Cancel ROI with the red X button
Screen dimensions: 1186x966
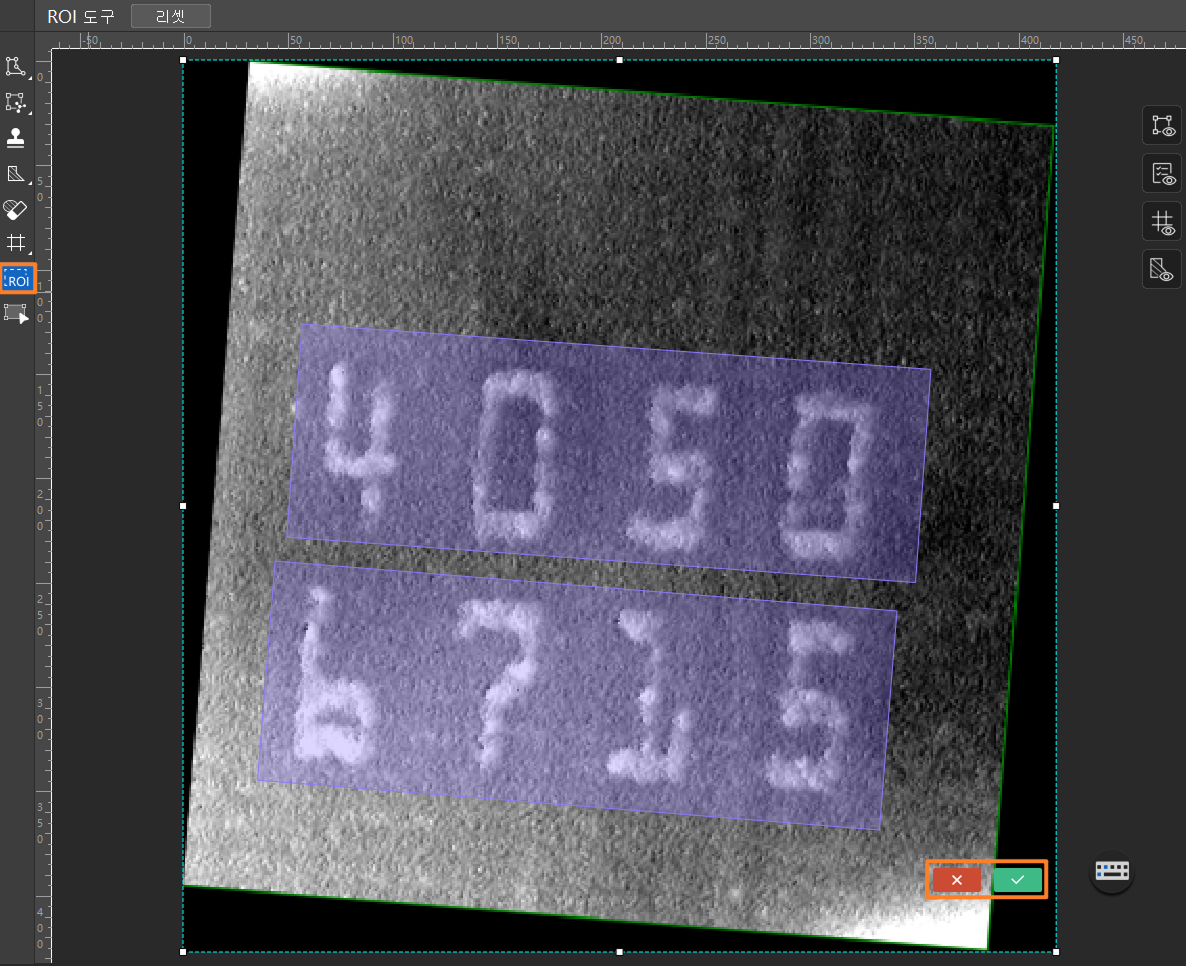coord(957,880)
